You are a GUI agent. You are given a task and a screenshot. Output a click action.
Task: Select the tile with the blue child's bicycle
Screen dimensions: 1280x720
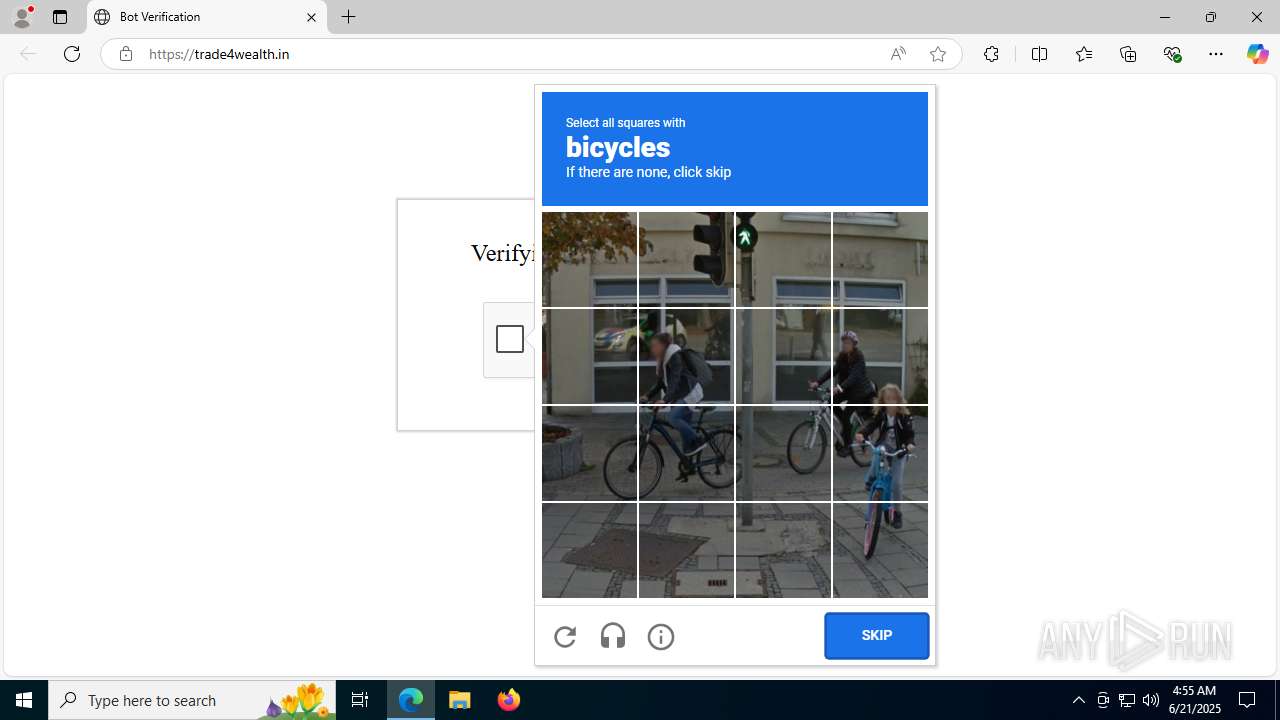tap(880, 453)
